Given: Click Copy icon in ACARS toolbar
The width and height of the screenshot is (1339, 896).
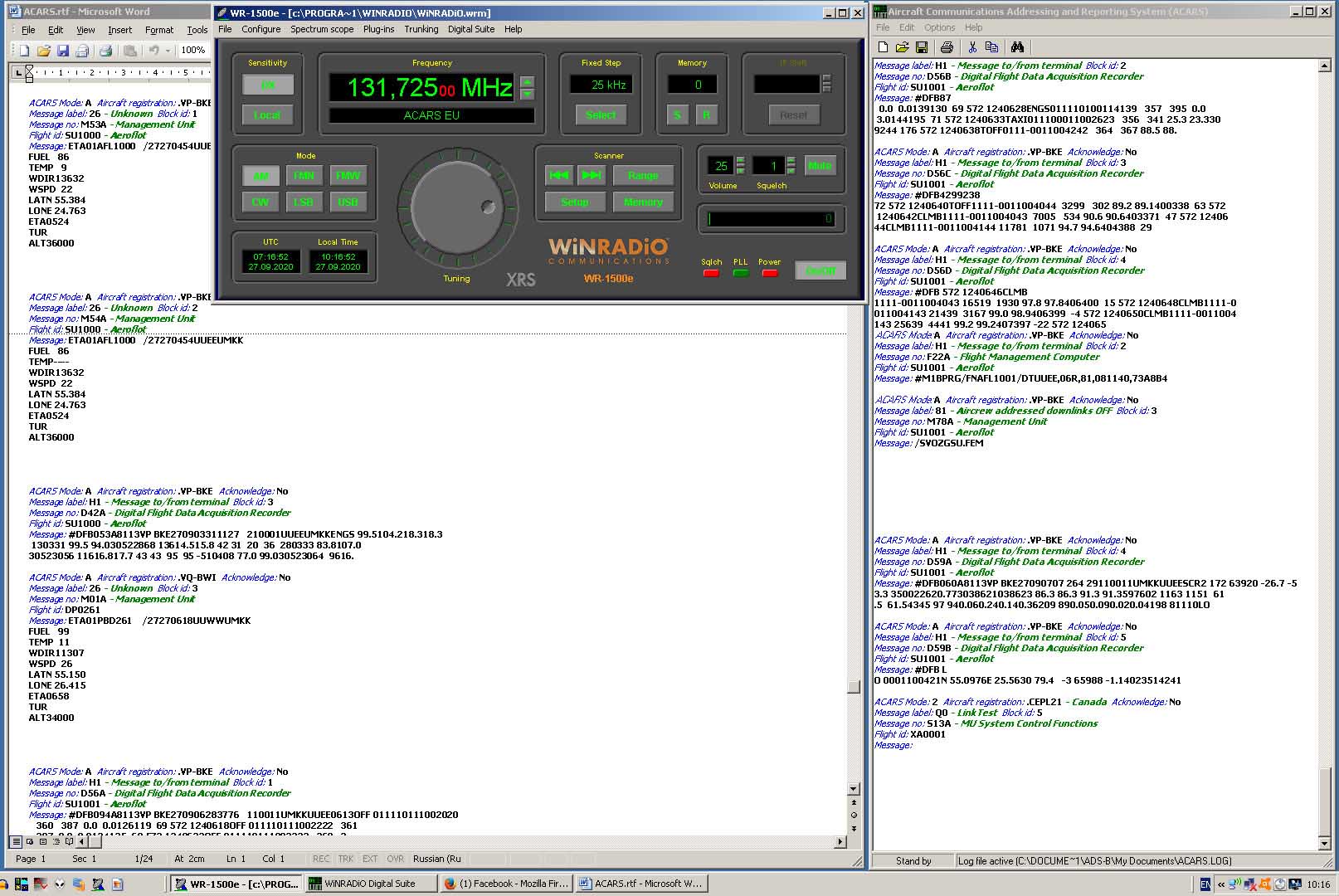Looking at the screenshot, I should pyautogui.click(x=991, y=47).
